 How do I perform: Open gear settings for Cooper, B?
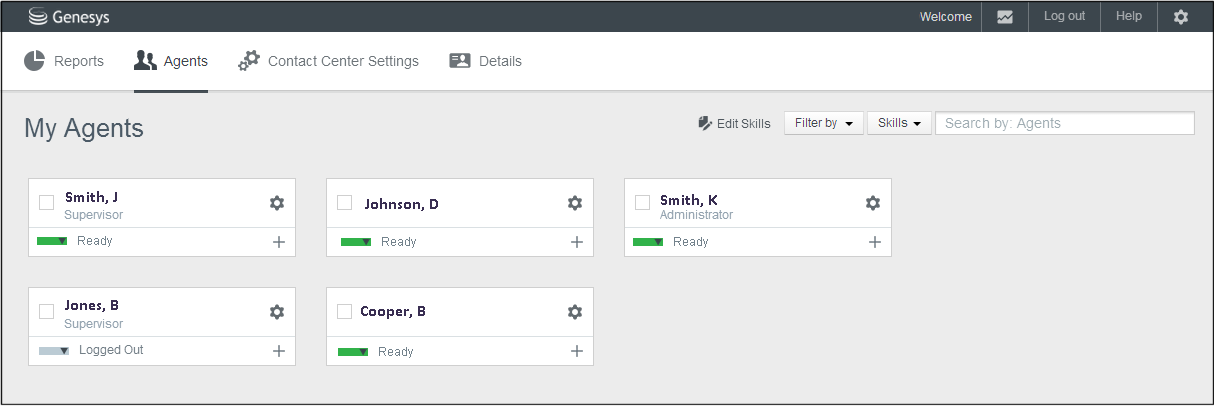[575, 312]
